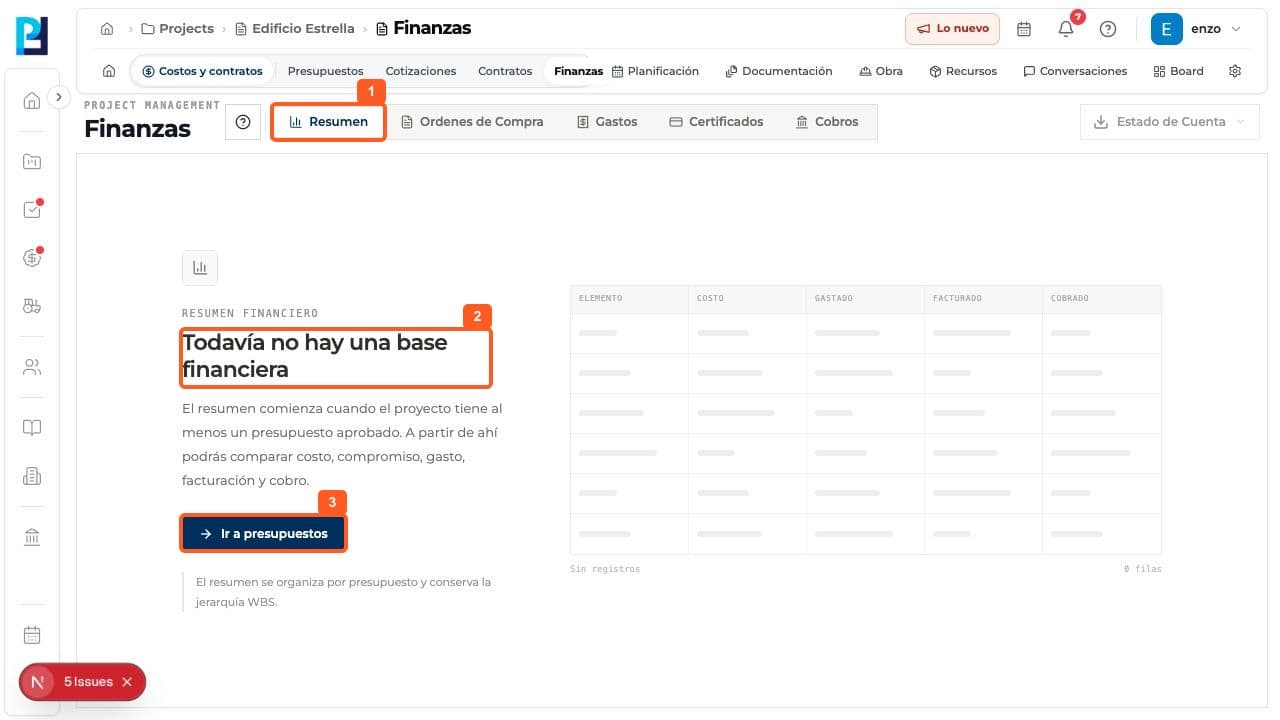Image resolution: width=1280 pixels, height=720 pixels.
Task: Open the Estado de Cuenta dropdown
Action: point(1170,122)
